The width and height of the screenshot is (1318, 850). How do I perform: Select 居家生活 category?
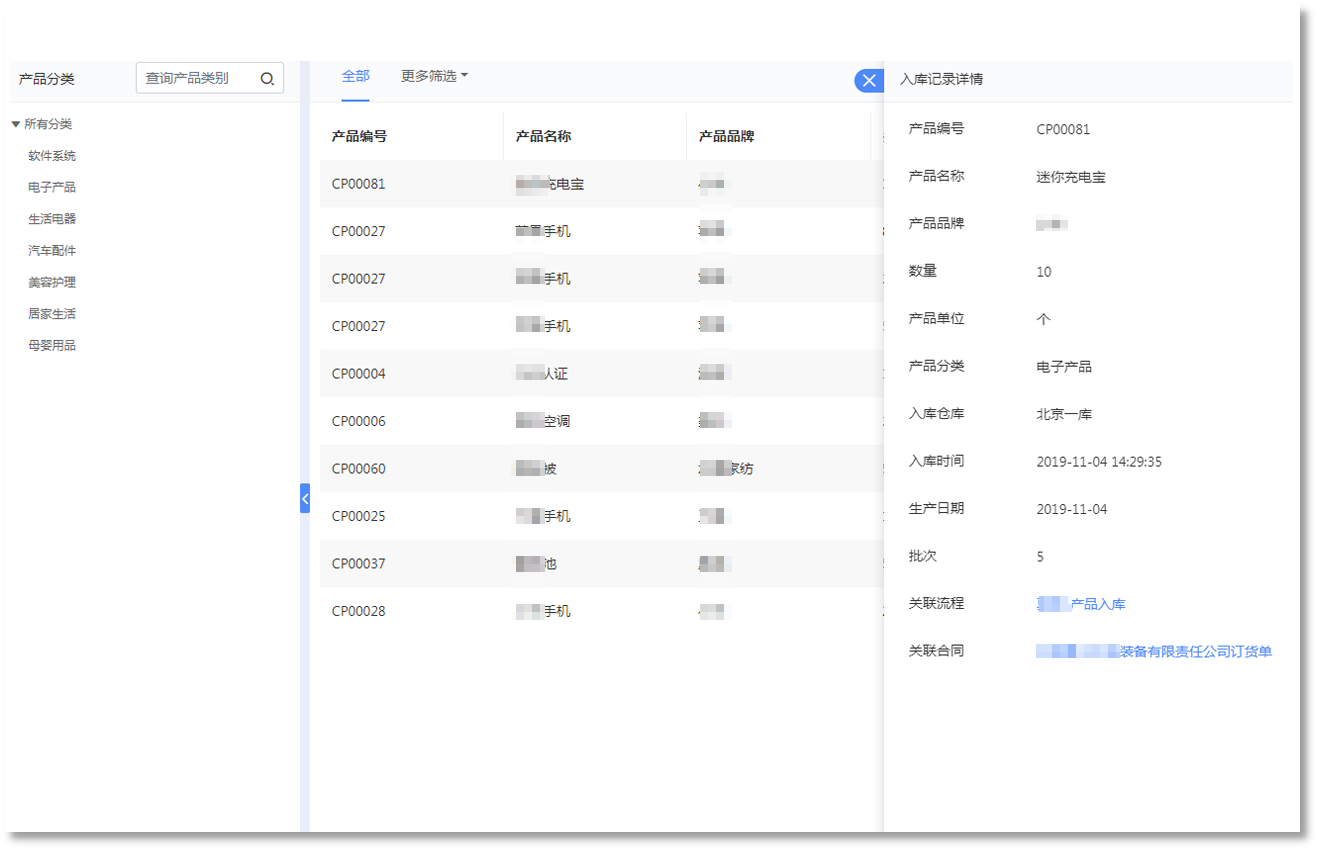coord(52,314)
